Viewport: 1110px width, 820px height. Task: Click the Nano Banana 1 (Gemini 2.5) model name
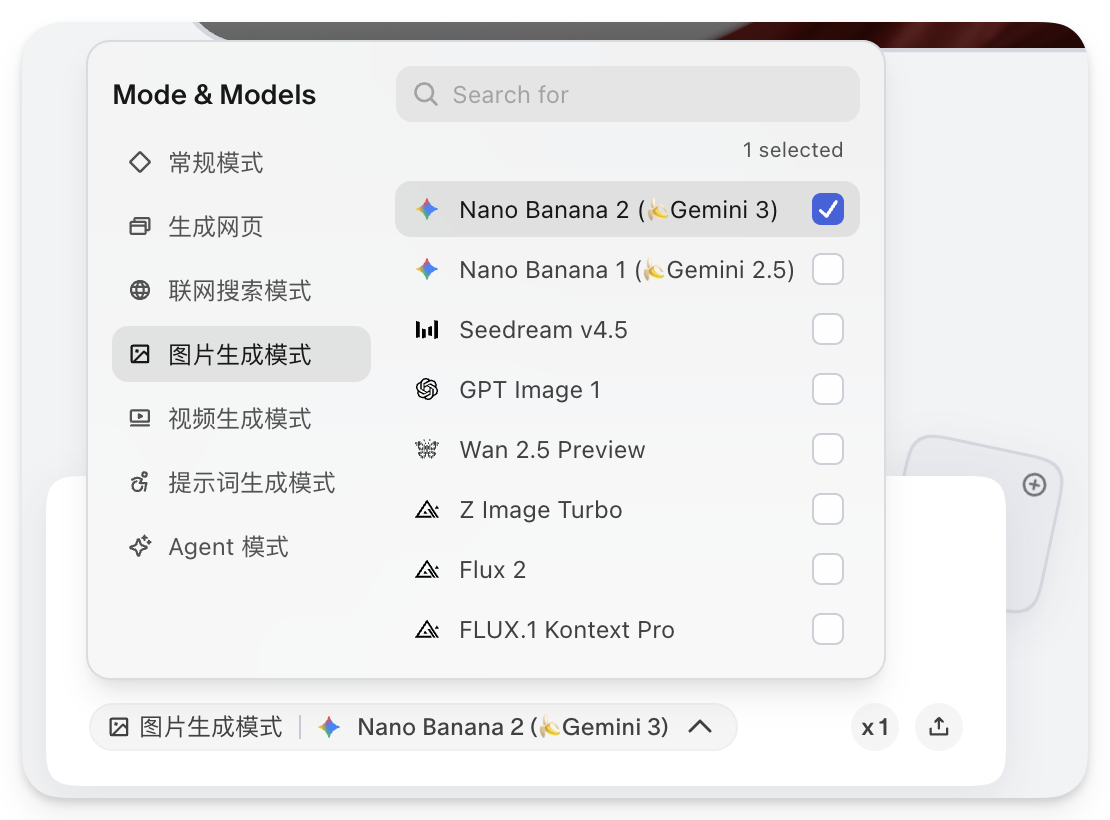coord(626,270)
